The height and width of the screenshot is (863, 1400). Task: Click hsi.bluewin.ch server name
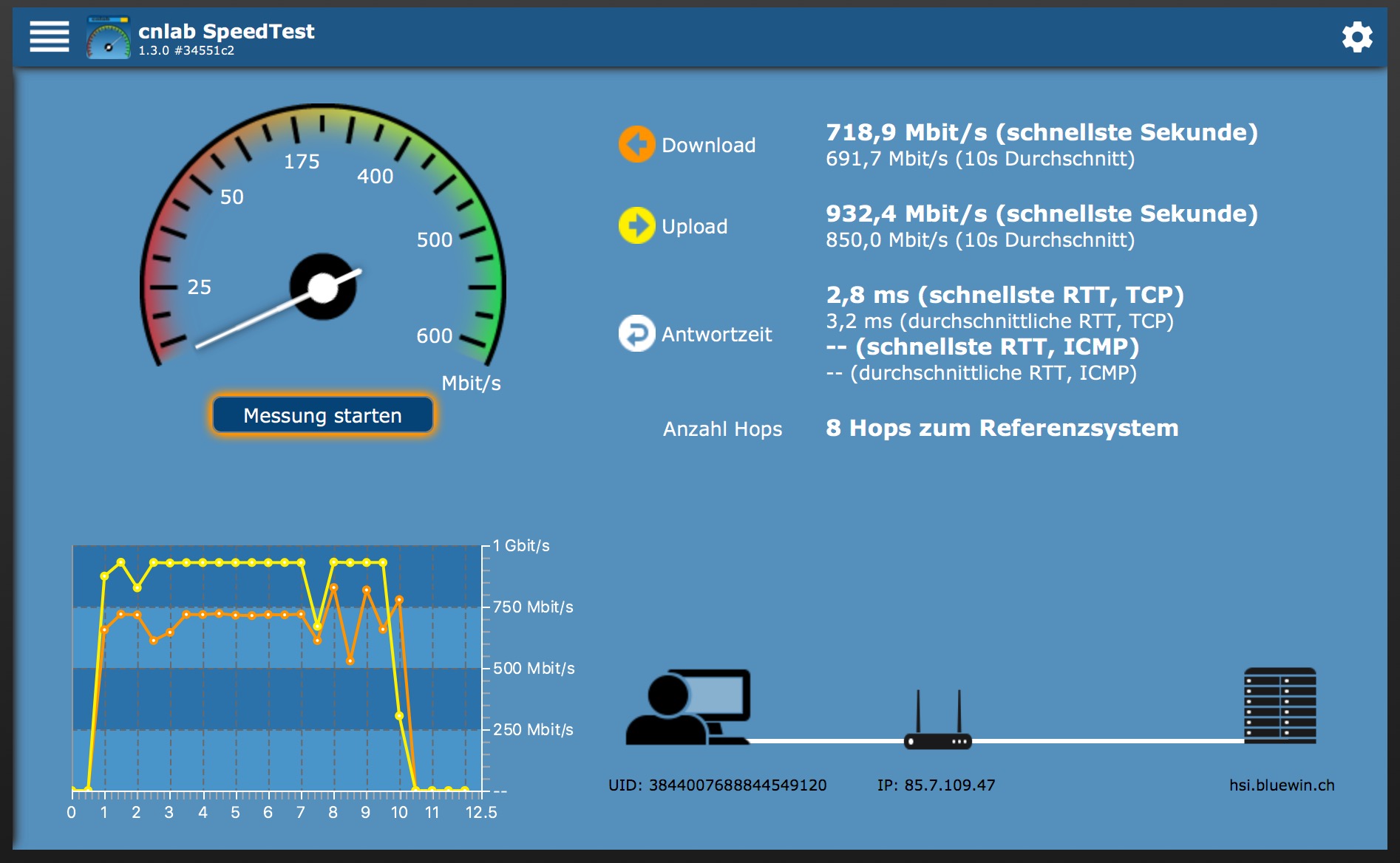(x=1282, y=785)
